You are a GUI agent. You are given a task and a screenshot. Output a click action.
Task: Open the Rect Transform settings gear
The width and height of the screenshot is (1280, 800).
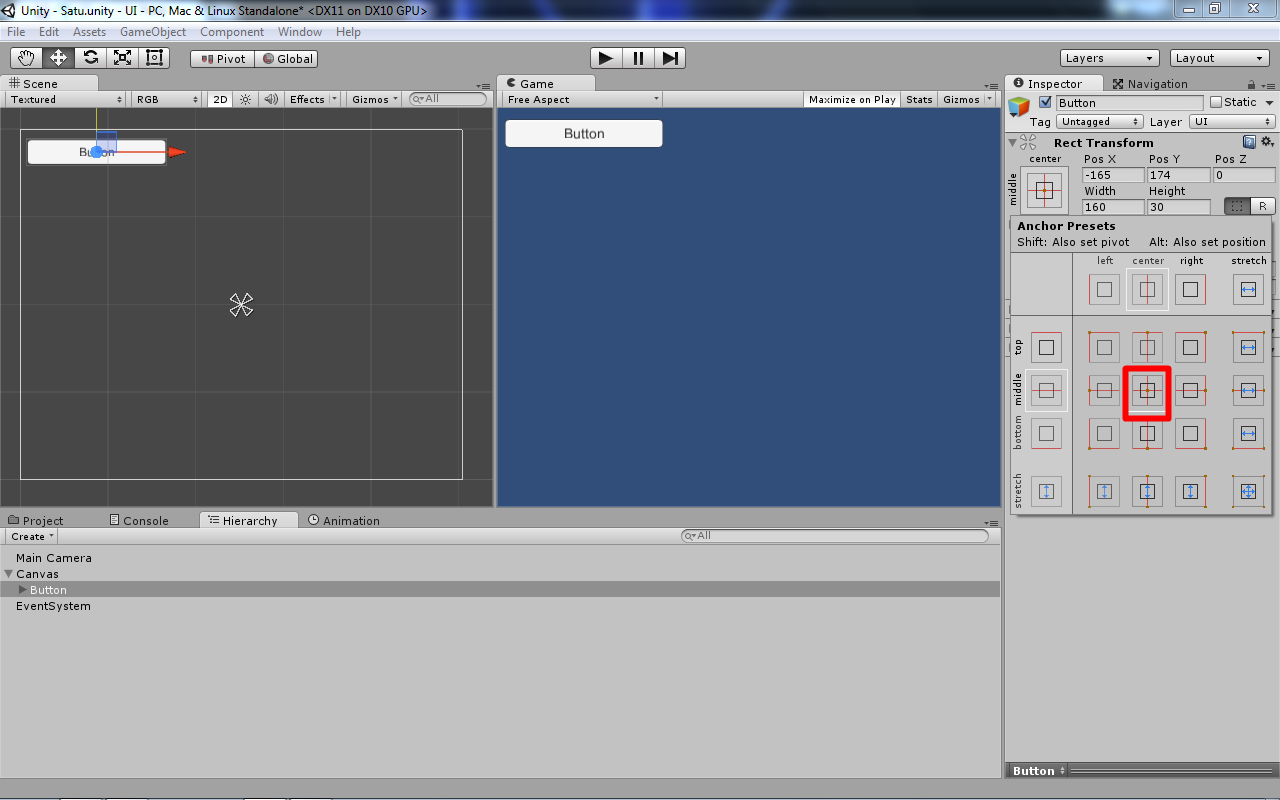tap(1267, 141)
